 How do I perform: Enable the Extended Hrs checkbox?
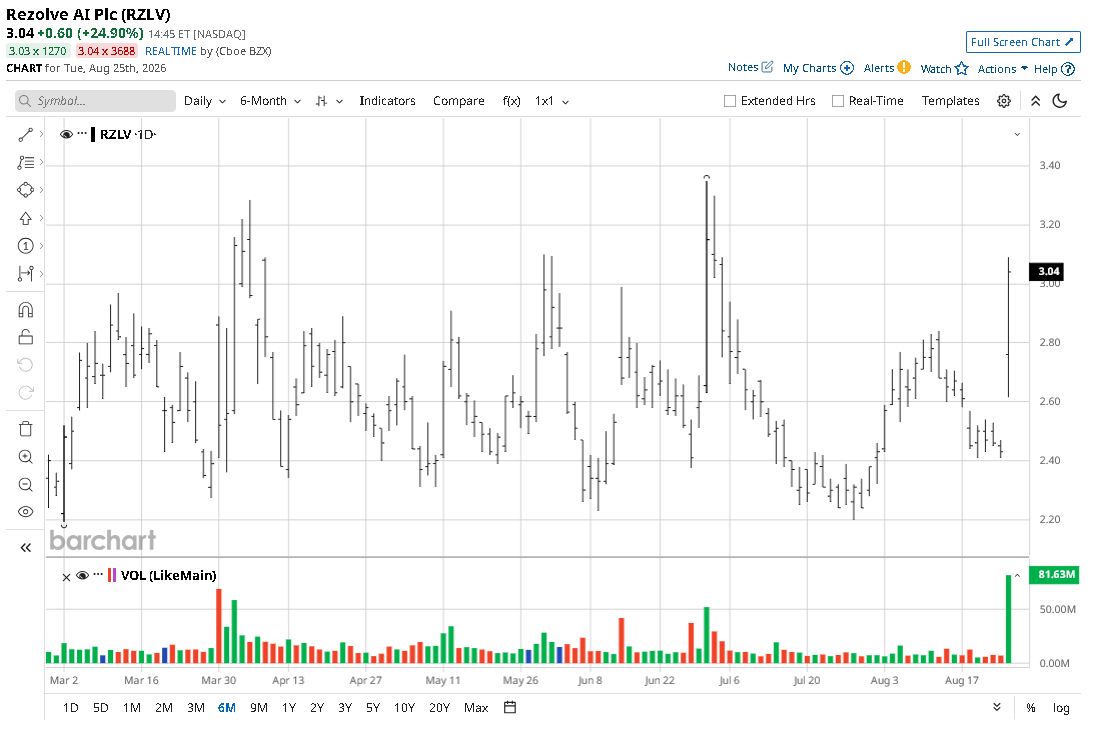(x=729, y=101)
